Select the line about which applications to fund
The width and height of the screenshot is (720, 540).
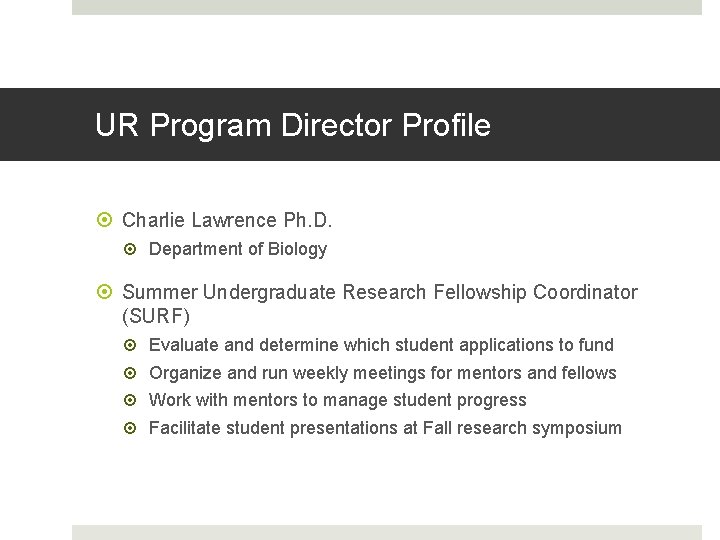(381, 345)
